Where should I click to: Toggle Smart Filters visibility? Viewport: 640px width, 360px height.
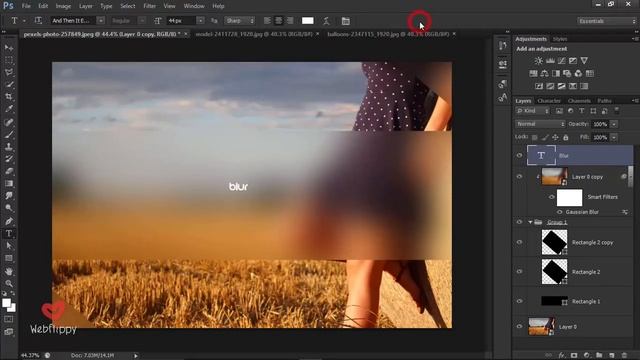point(552,197)
